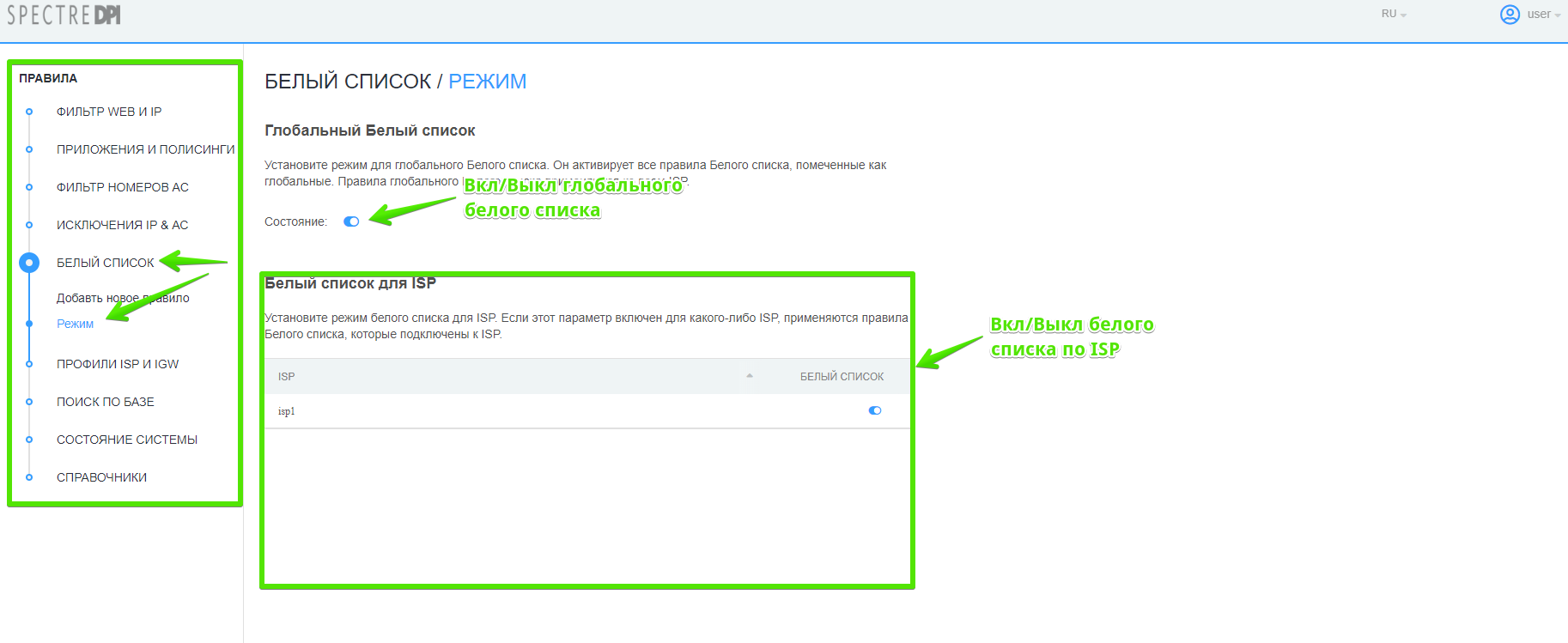Click the Spectre DPI logo

pyautogui.click(x=64, y=15)
